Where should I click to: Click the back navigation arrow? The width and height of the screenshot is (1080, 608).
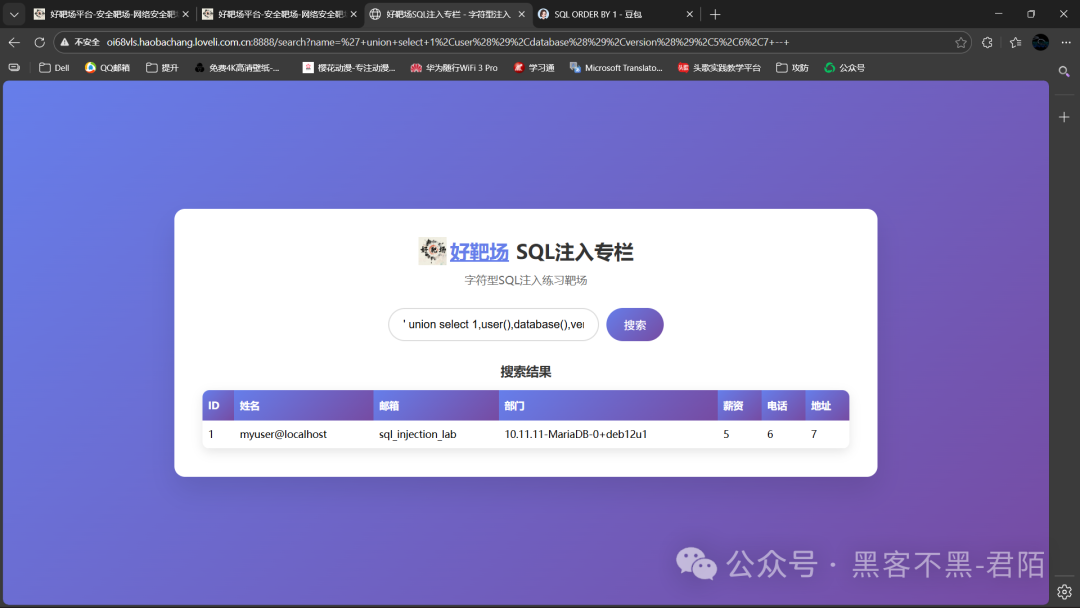(13, 43)
